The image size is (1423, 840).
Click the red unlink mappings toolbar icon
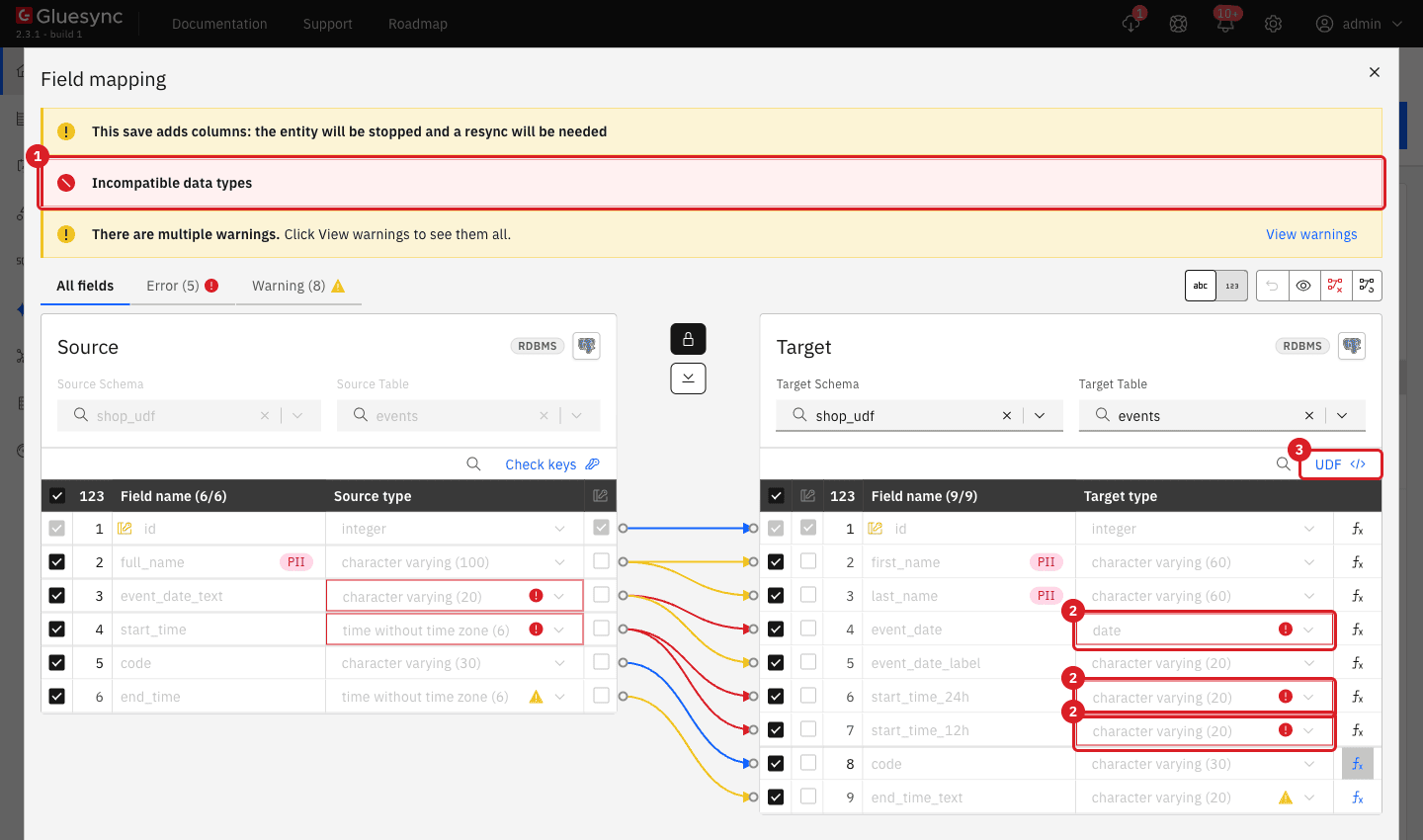[1335, 286]
